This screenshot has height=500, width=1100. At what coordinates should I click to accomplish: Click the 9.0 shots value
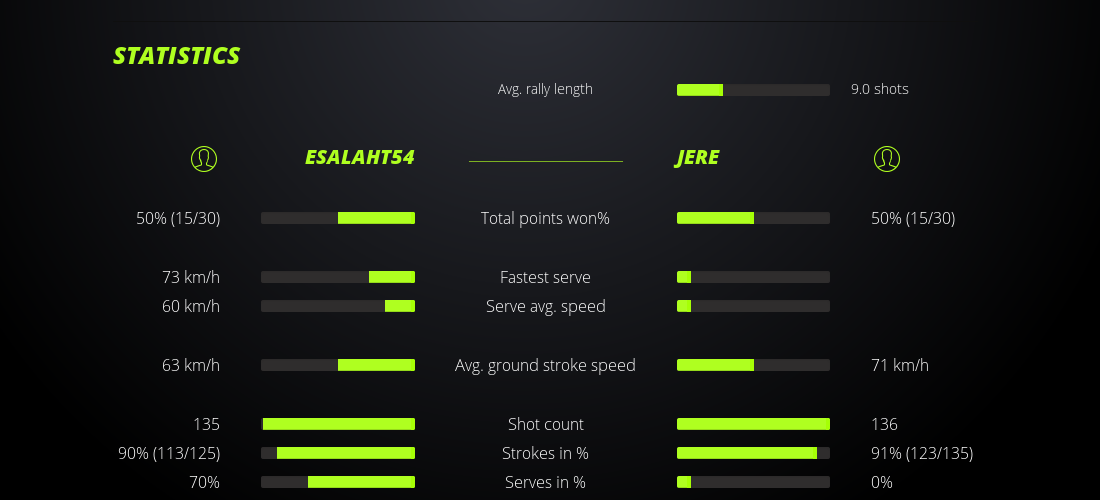pyautogui.click(x=880, y=89)
